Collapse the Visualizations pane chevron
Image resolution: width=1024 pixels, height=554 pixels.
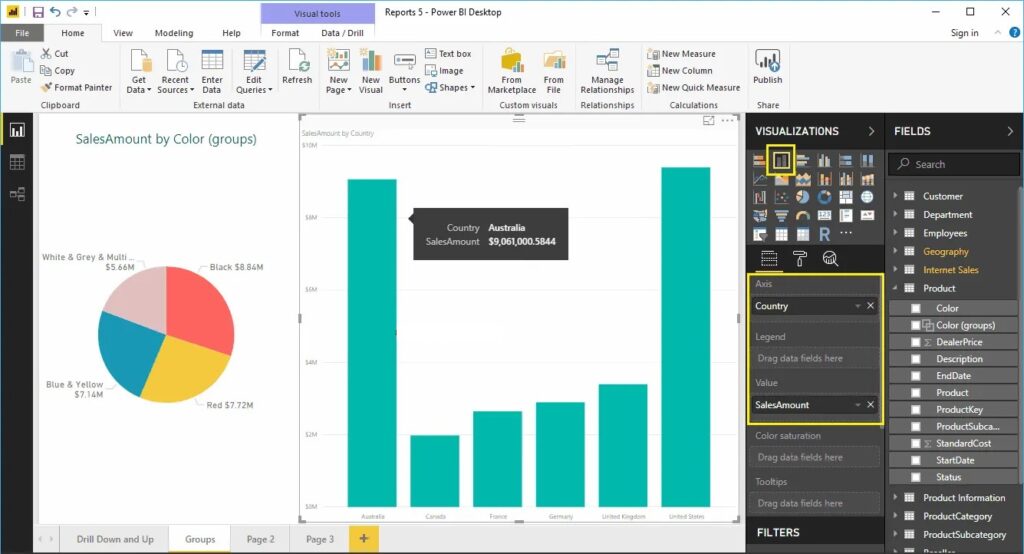[x=871, y=131]
